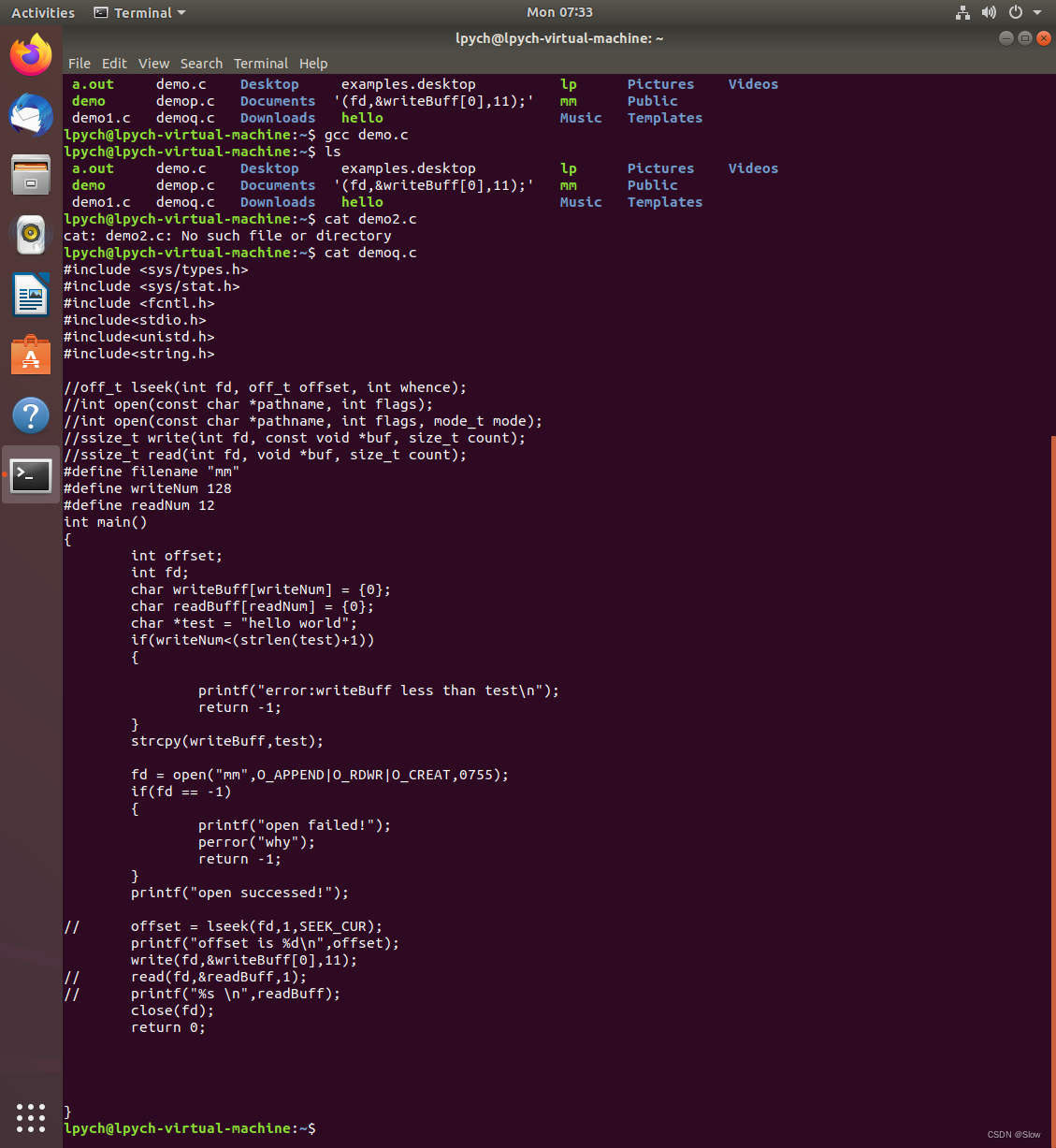Open the clock dropdown showing Mon 07:33

click(558, 12)
